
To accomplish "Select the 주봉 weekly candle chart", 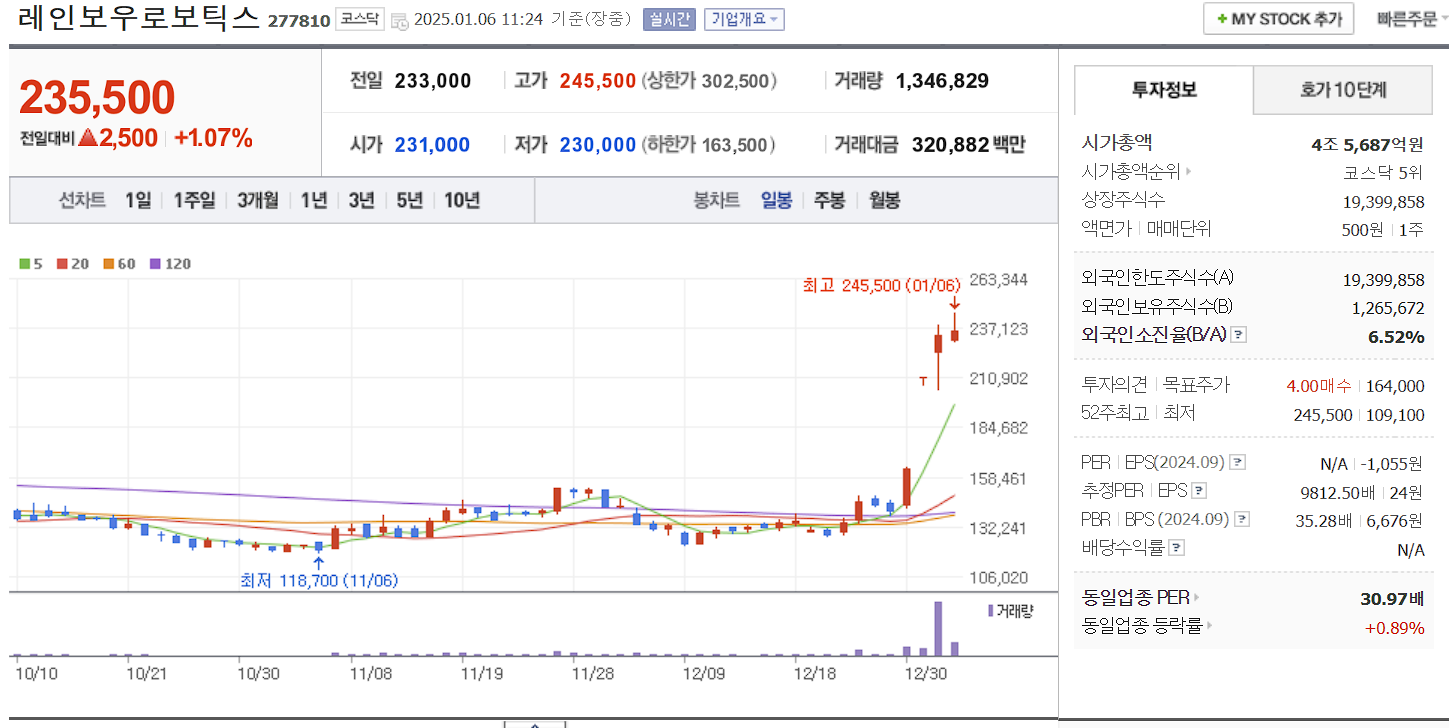I will (x=829, y=201).
